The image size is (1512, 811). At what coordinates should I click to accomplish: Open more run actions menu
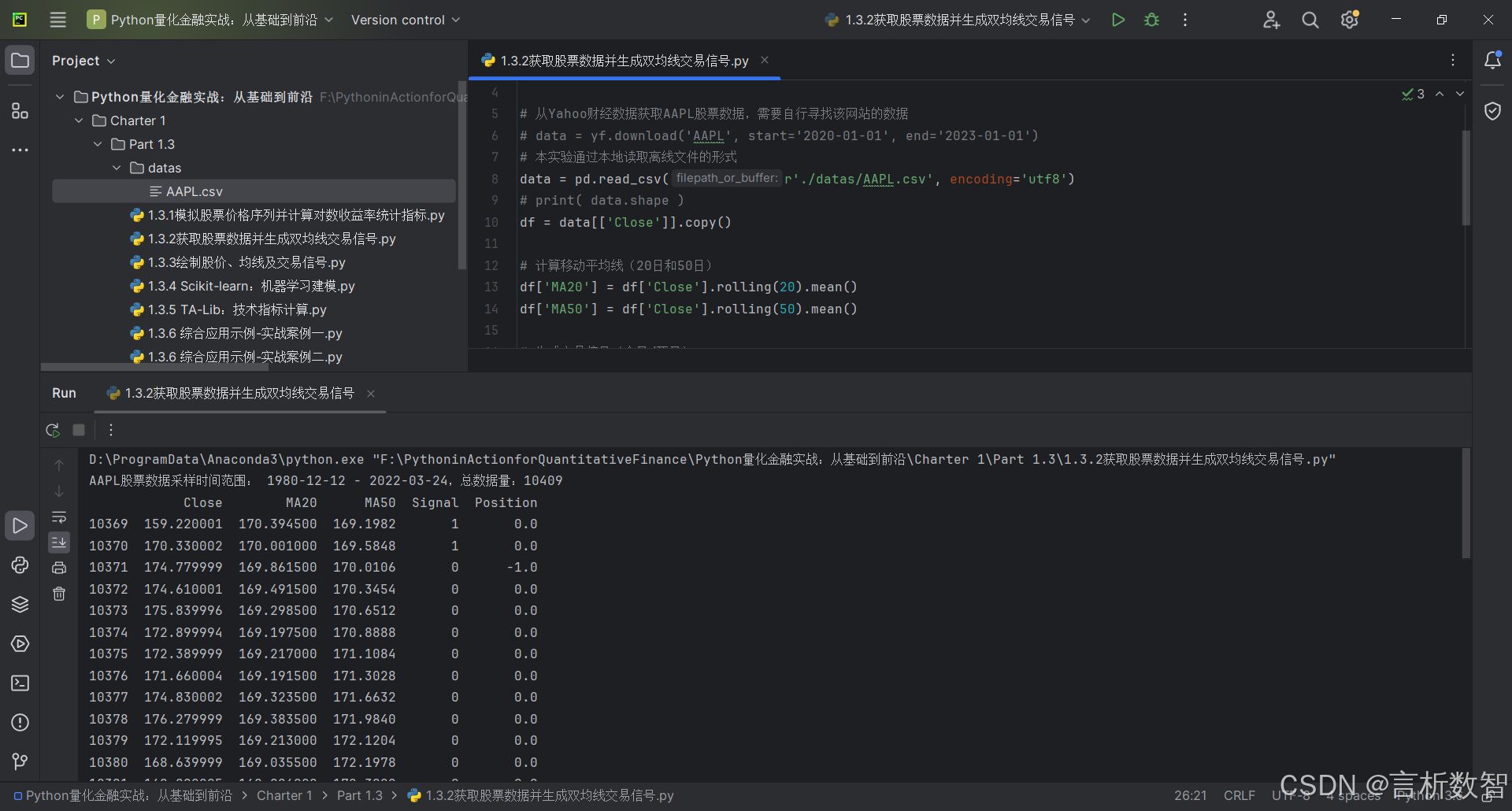[x=1185, y=20]
